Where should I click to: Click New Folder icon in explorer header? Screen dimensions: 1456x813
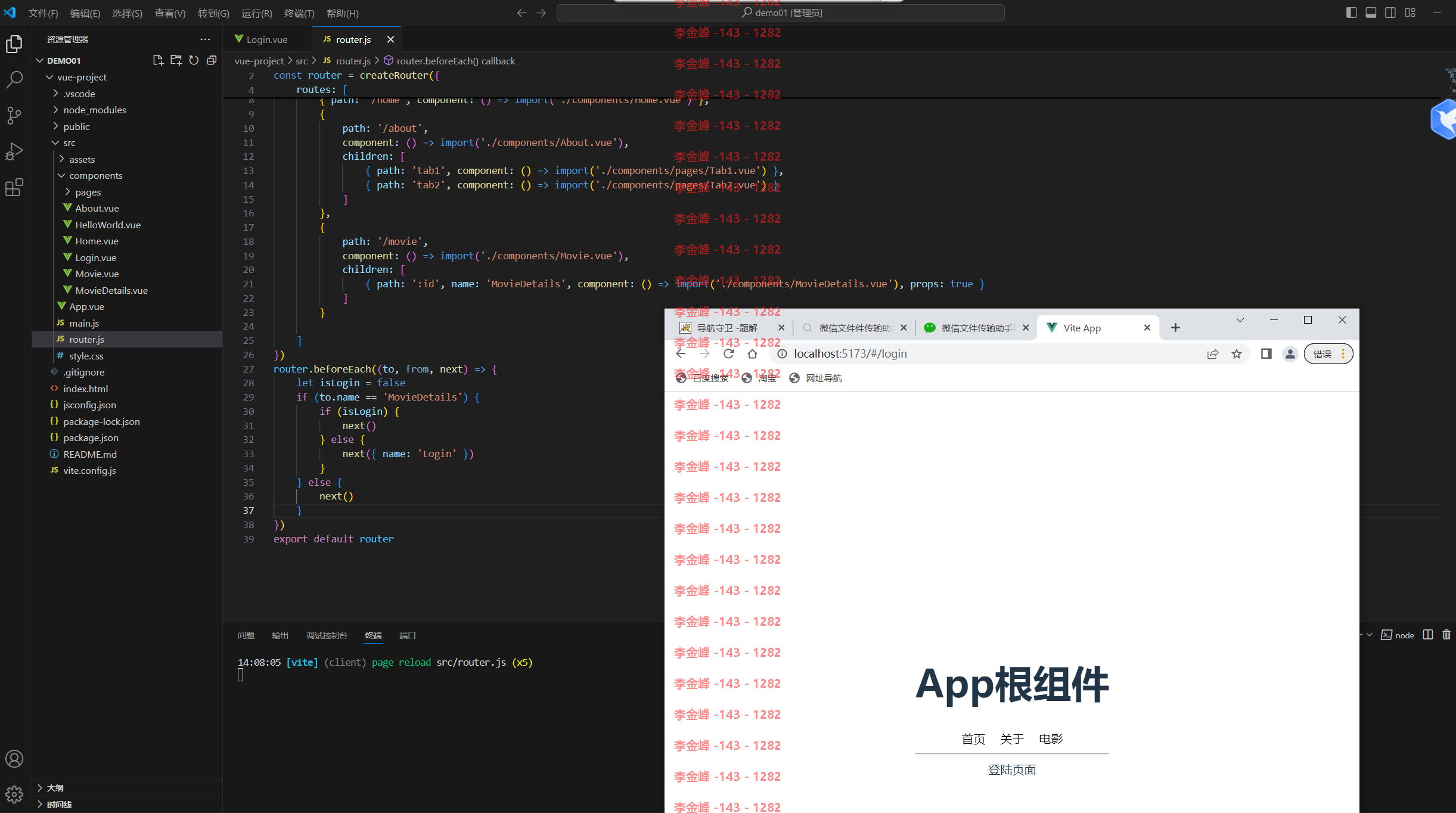pos(176,60)
